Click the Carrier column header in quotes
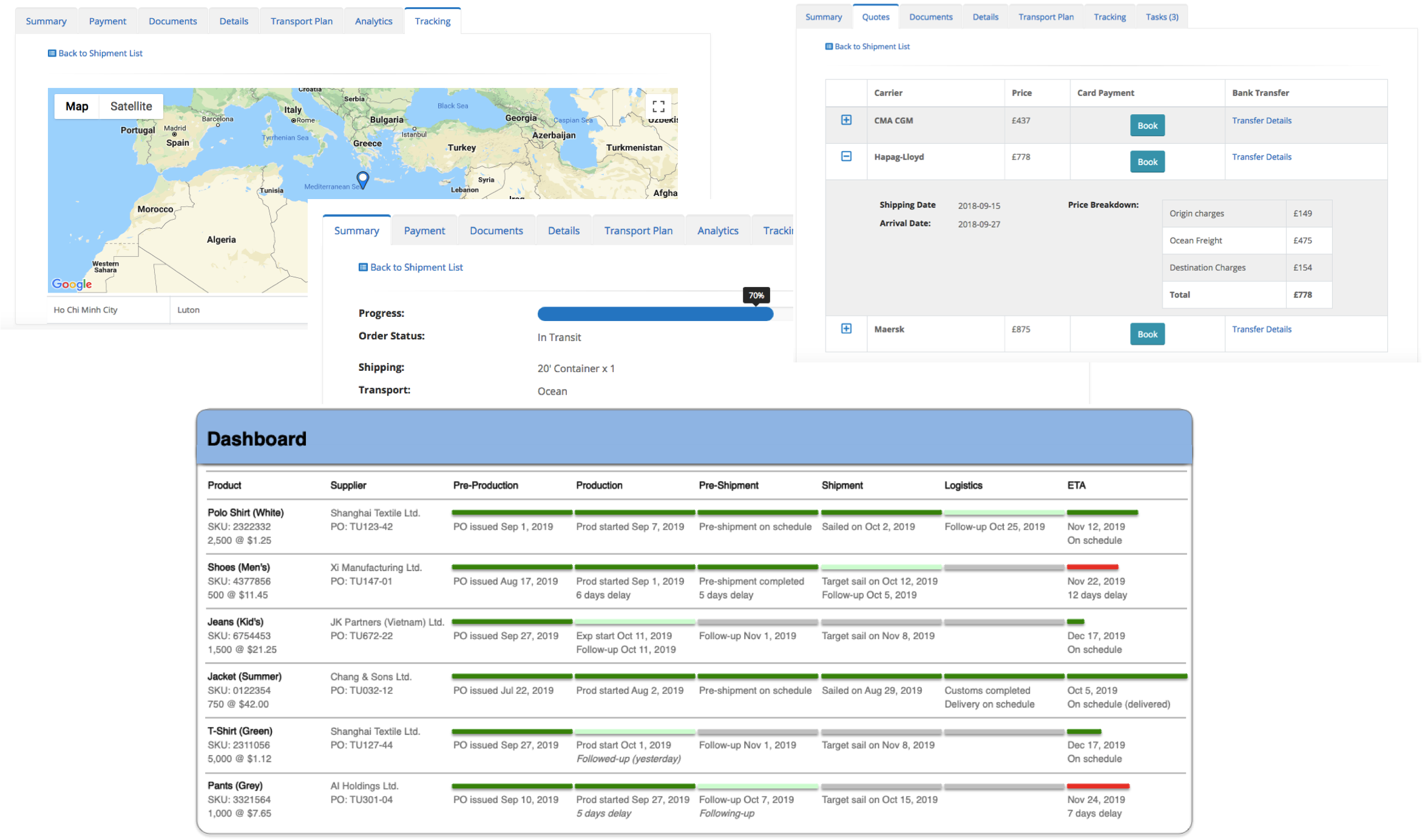The height and width of the screenshot is (840, 1422). click(888, 93)
